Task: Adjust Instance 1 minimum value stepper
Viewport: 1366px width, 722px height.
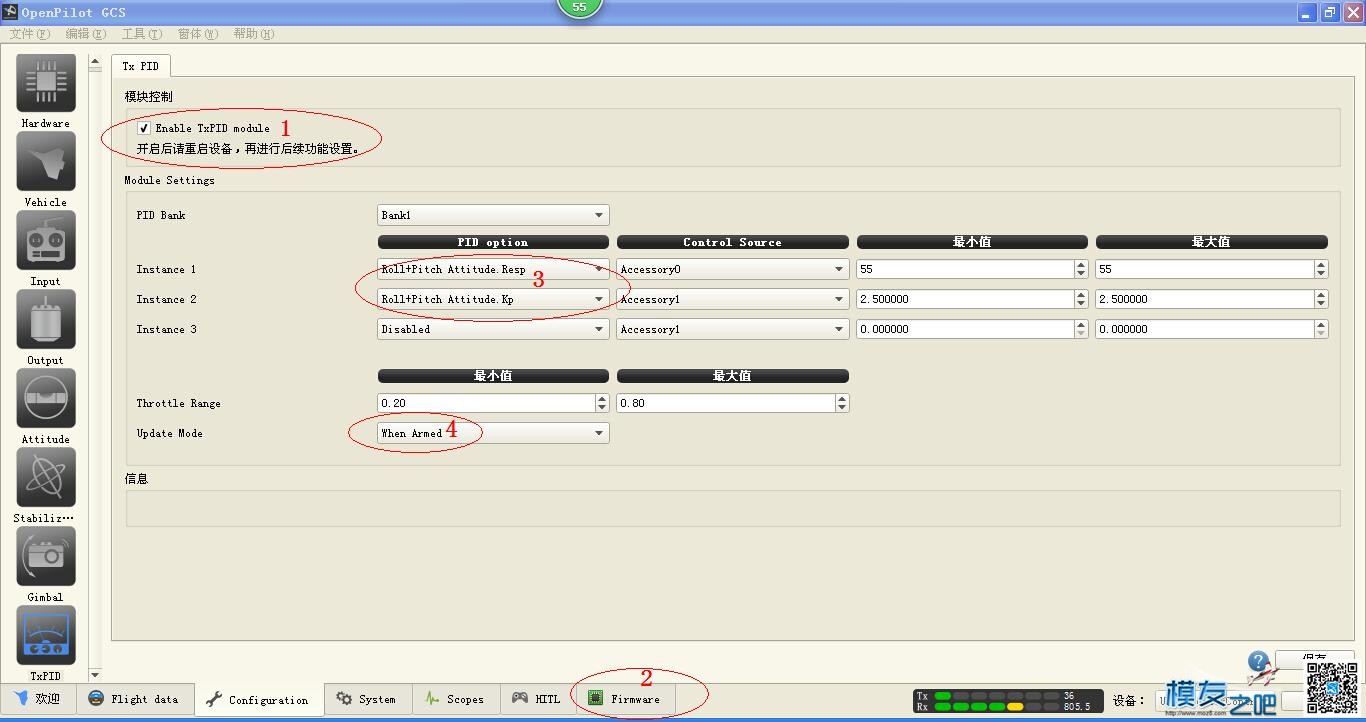Action: (x=1081, y=269)
